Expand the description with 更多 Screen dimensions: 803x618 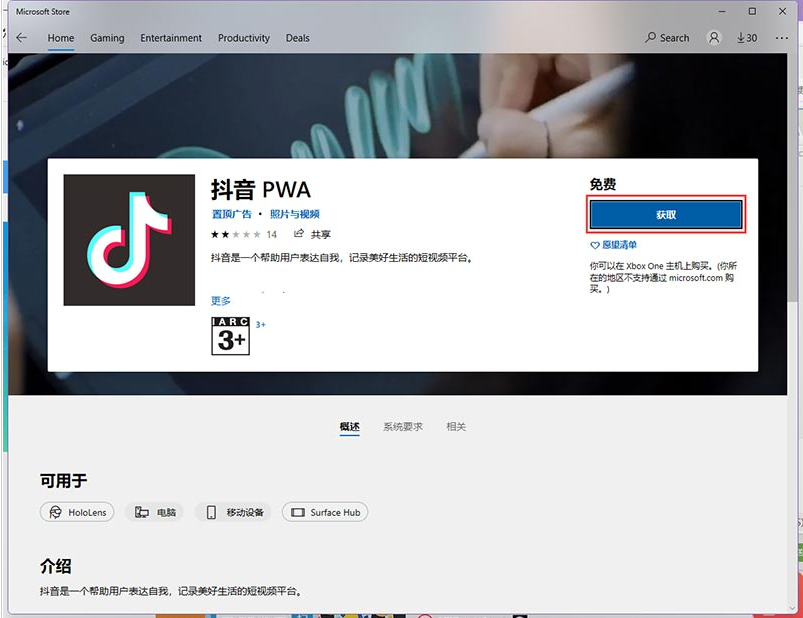220,300
